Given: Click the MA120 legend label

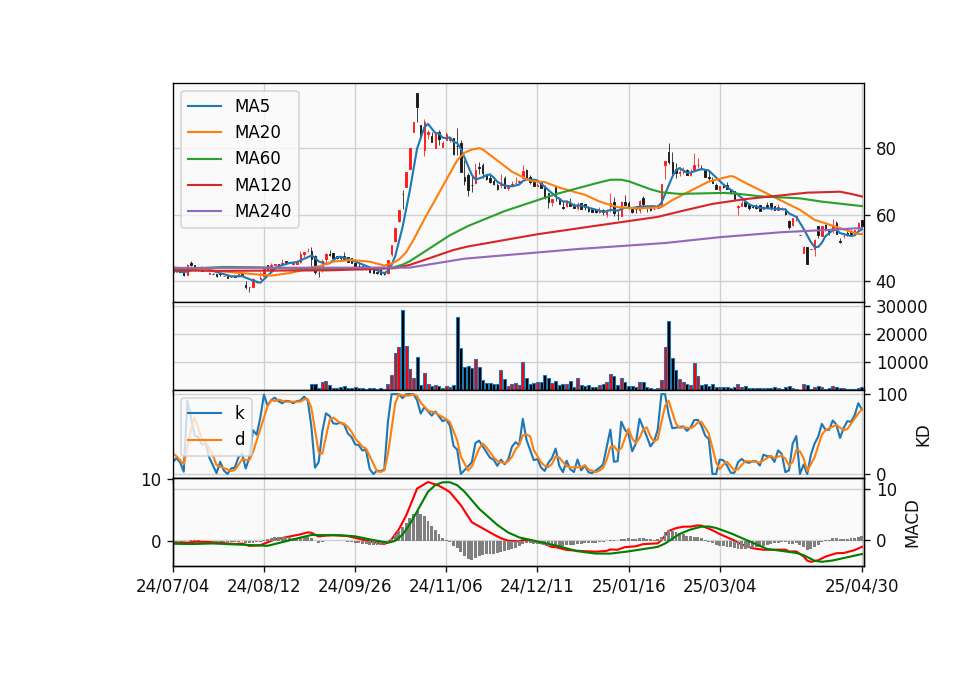Looking at the screenshot, I should (x=263, y=185).
